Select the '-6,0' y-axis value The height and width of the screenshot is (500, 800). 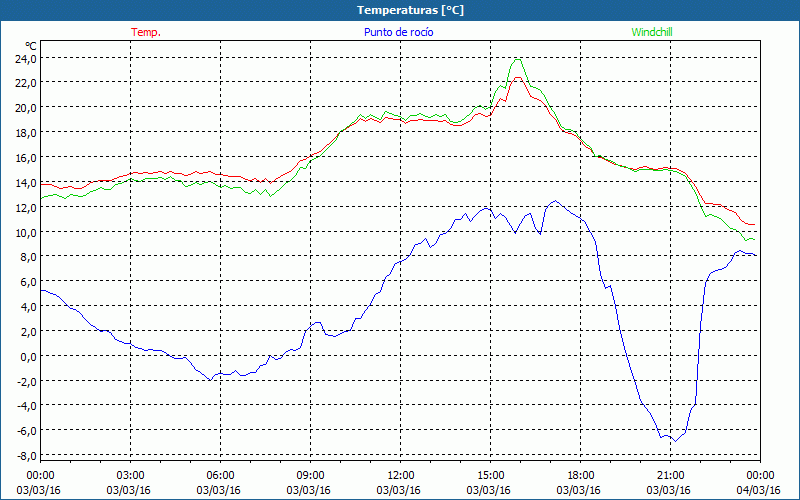point(26,431)
